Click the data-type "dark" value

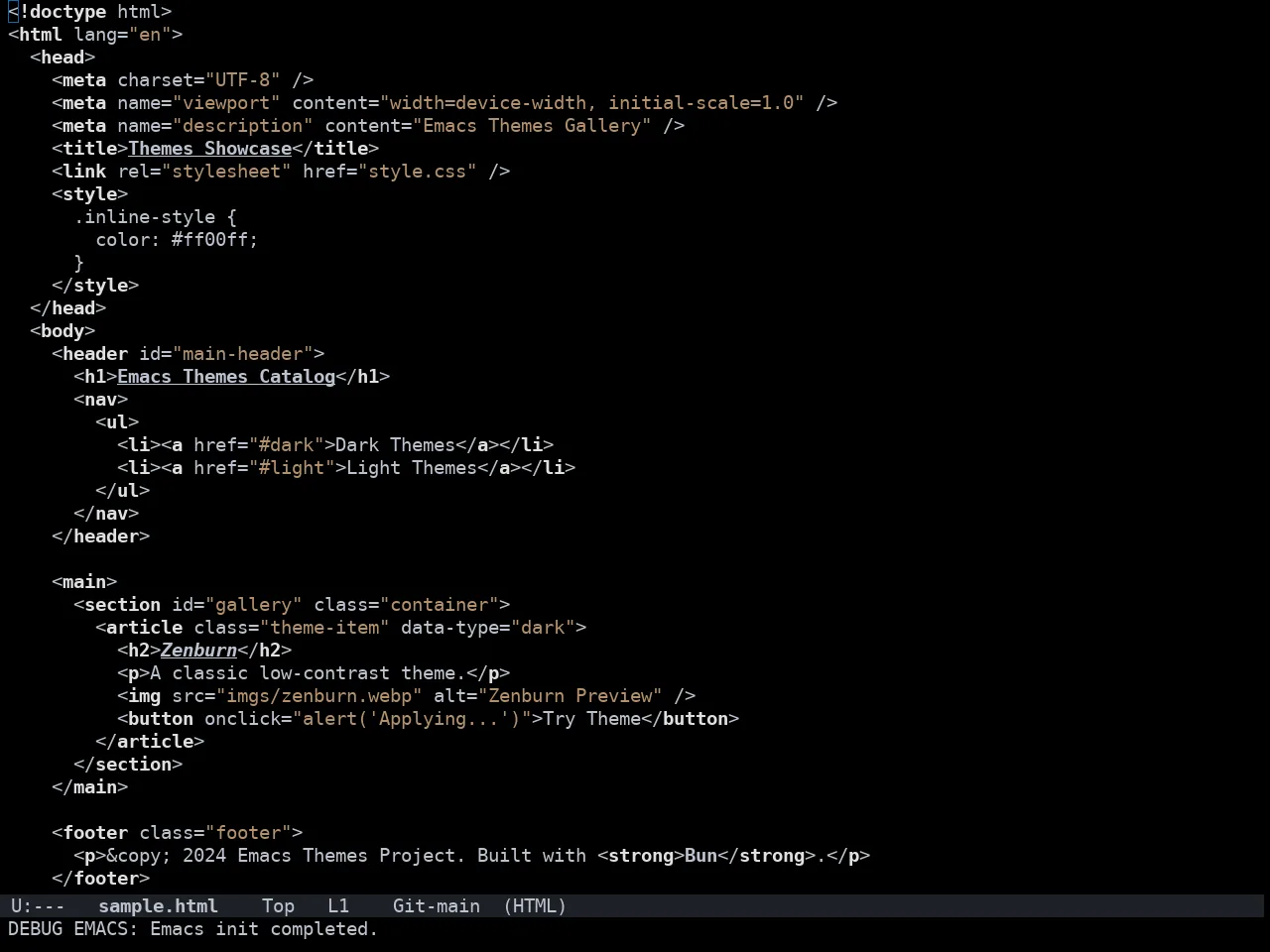coord(543,628)
